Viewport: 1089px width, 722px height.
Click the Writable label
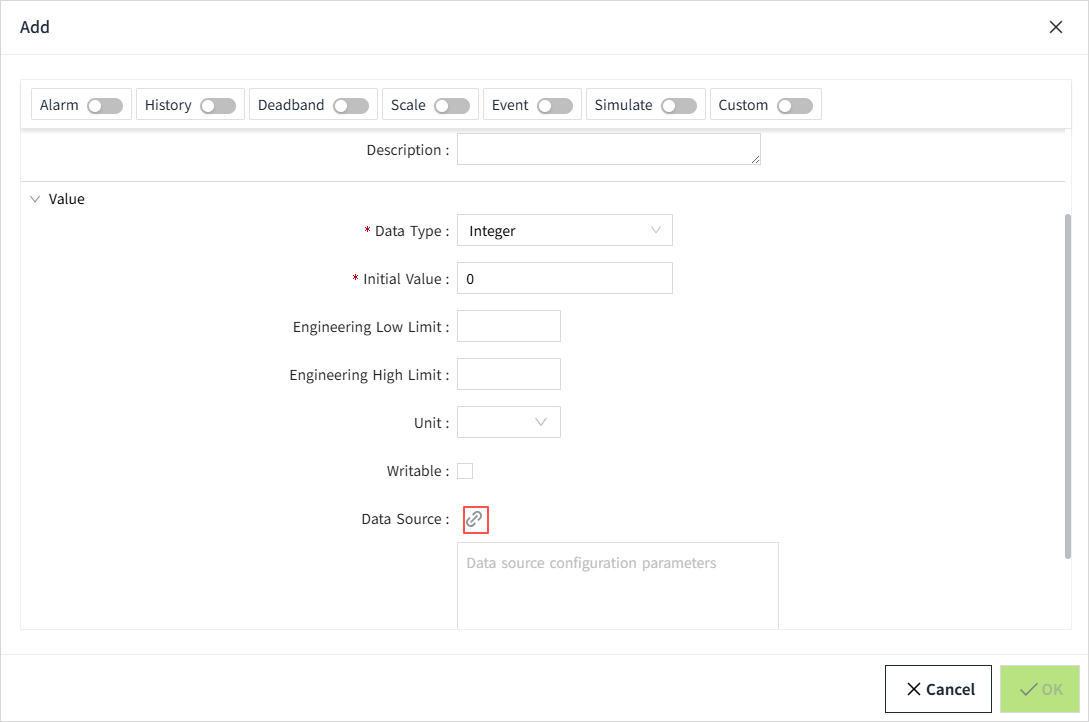coord(417,471)
